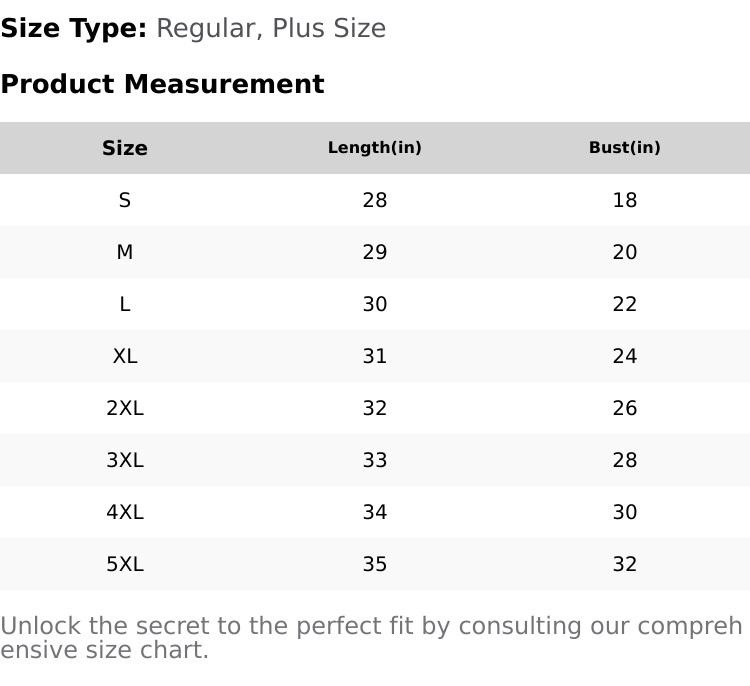Image resolution: width=750 pixels, height=686 pixels.
Task: Click the length value 31 for size XL
Action: pos(375,356)
